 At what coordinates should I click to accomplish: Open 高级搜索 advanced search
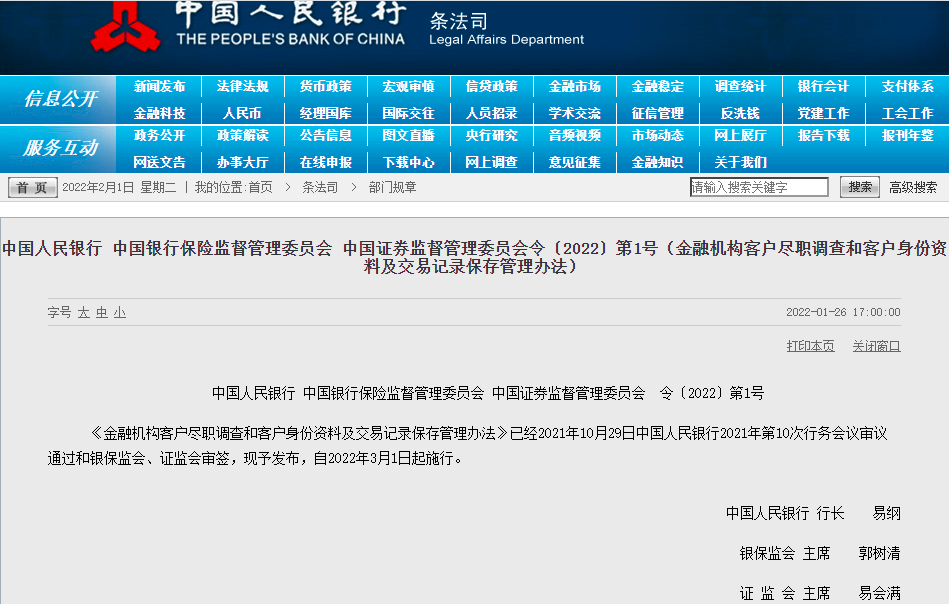click(x=913, y=188)
